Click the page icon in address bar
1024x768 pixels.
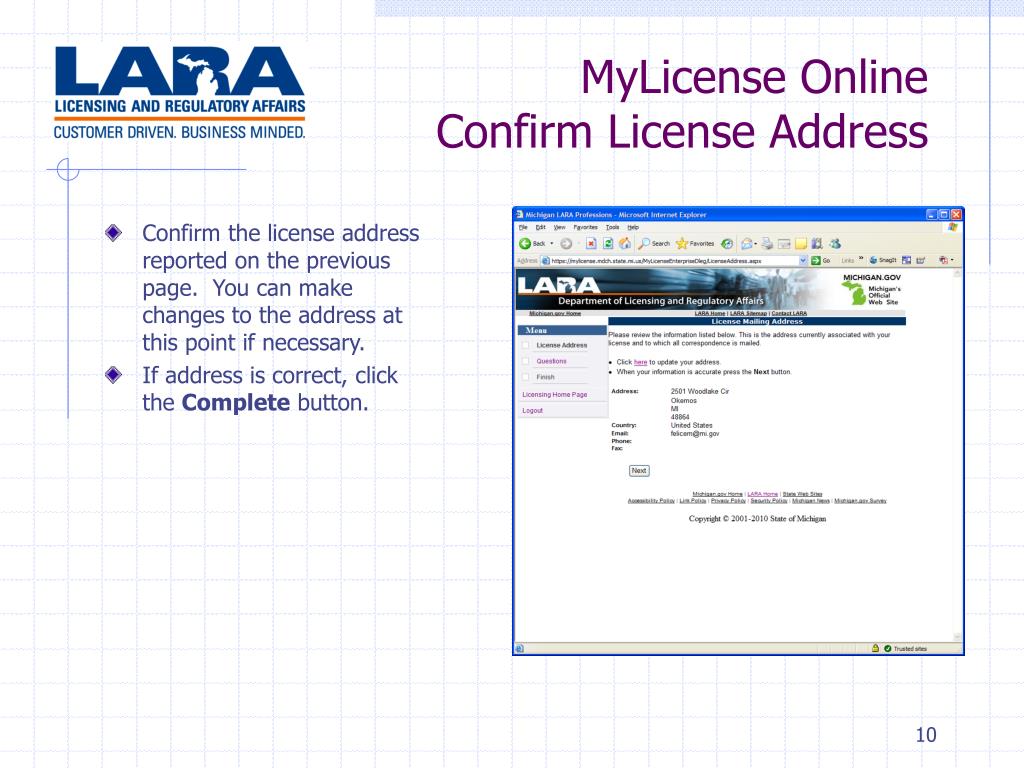(x=545, y=261)
